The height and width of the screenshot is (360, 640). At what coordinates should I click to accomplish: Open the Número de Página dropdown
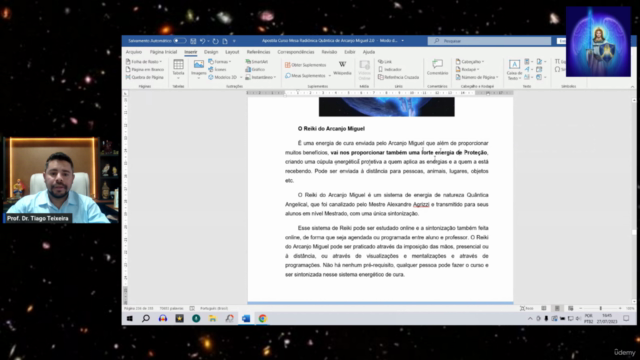(x=477, y=77)
